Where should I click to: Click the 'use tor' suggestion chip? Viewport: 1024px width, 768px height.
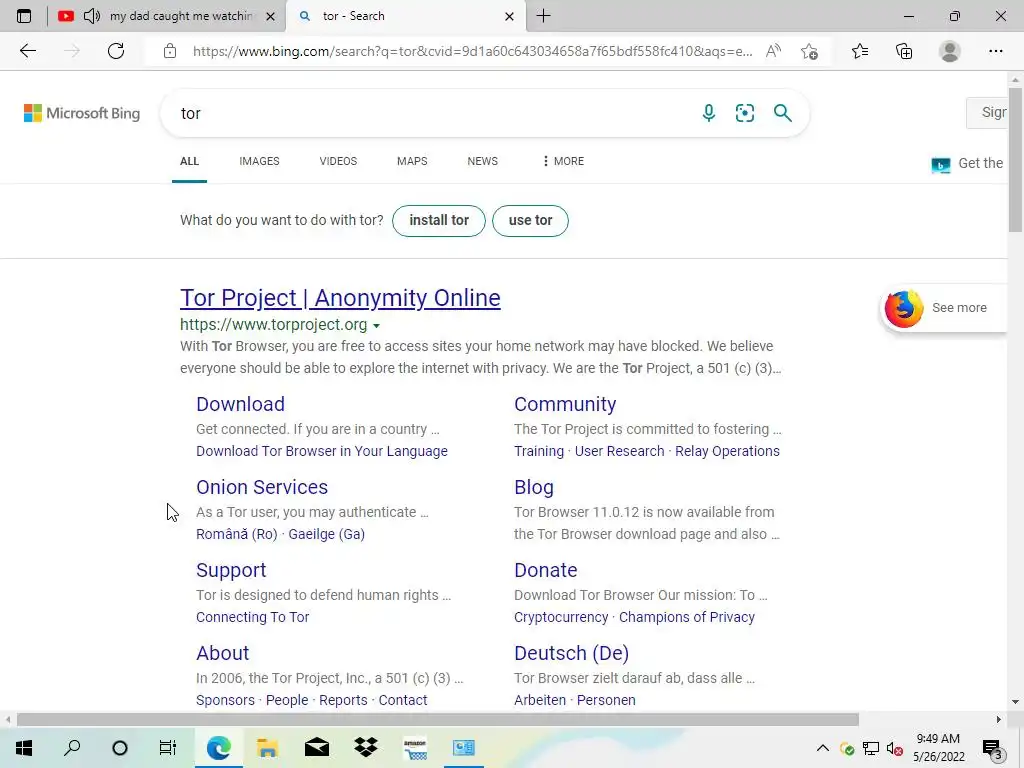click(x=530, y=221)
